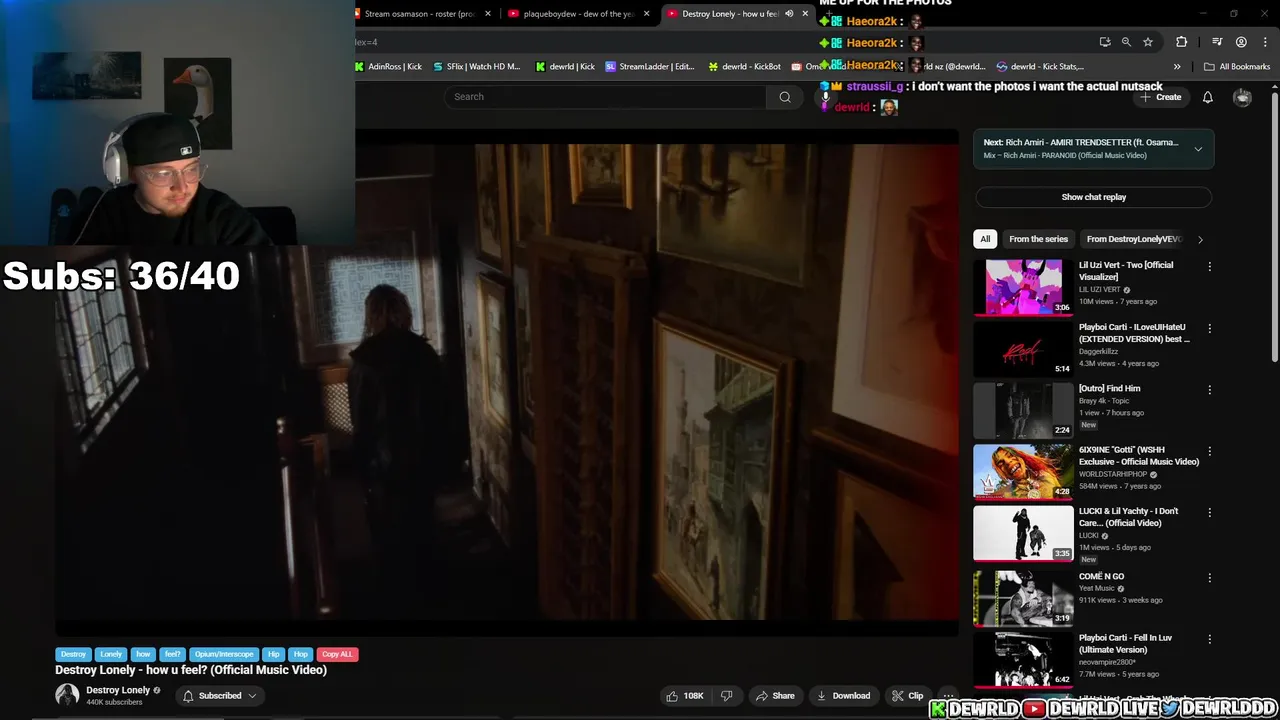Screen dimensions: 1280x720
Task: Open the StreamLadder bookmark
Action: pyautogui.click(x=649, y=67)
